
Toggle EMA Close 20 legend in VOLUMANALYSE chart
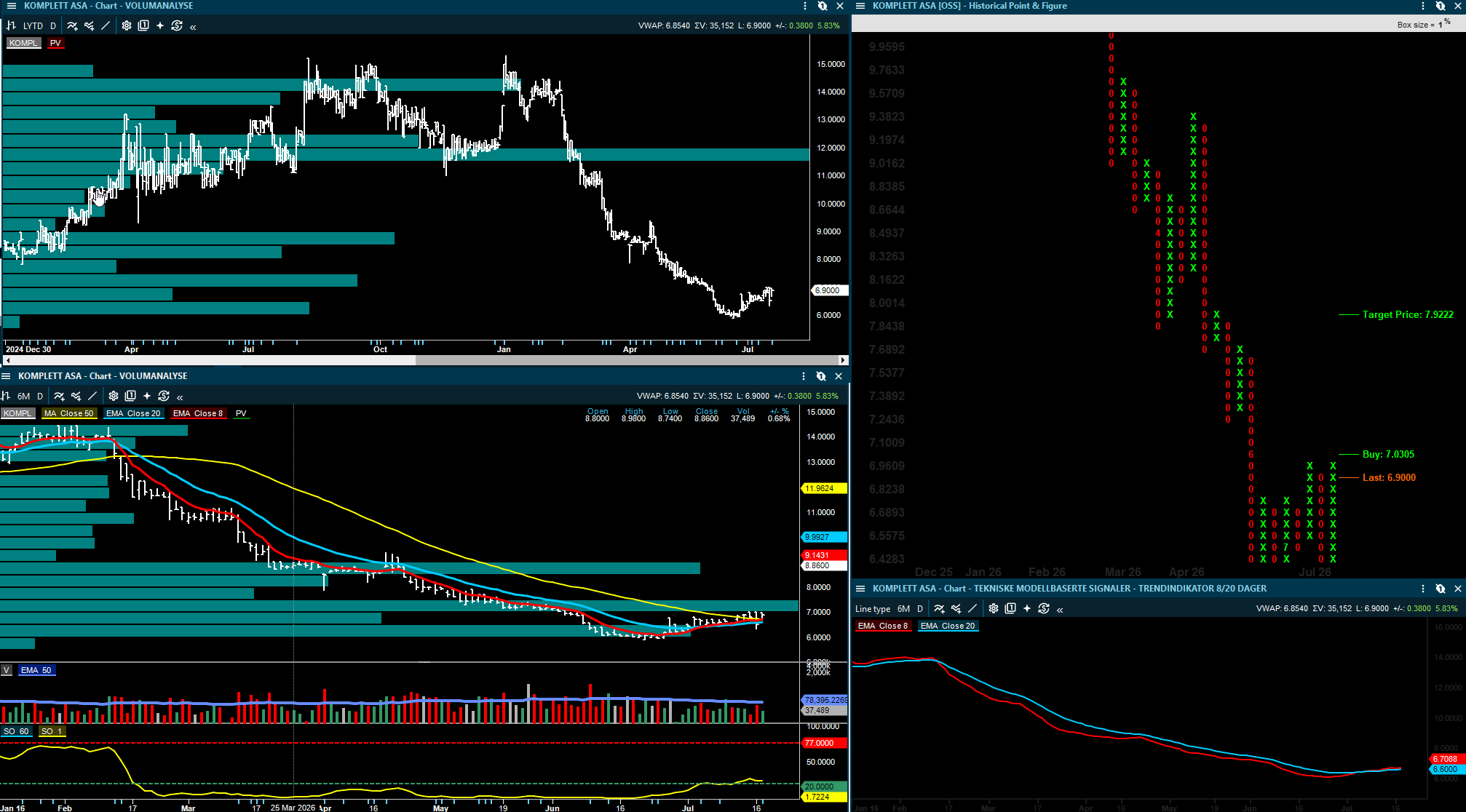coord(133,413)
